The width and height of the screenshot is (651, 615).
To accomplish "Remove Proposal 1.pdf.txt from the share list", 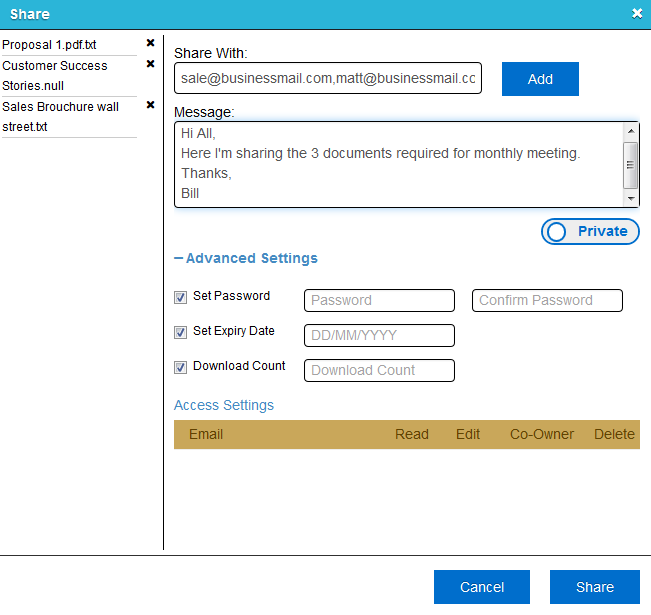I will coord(150,43).
